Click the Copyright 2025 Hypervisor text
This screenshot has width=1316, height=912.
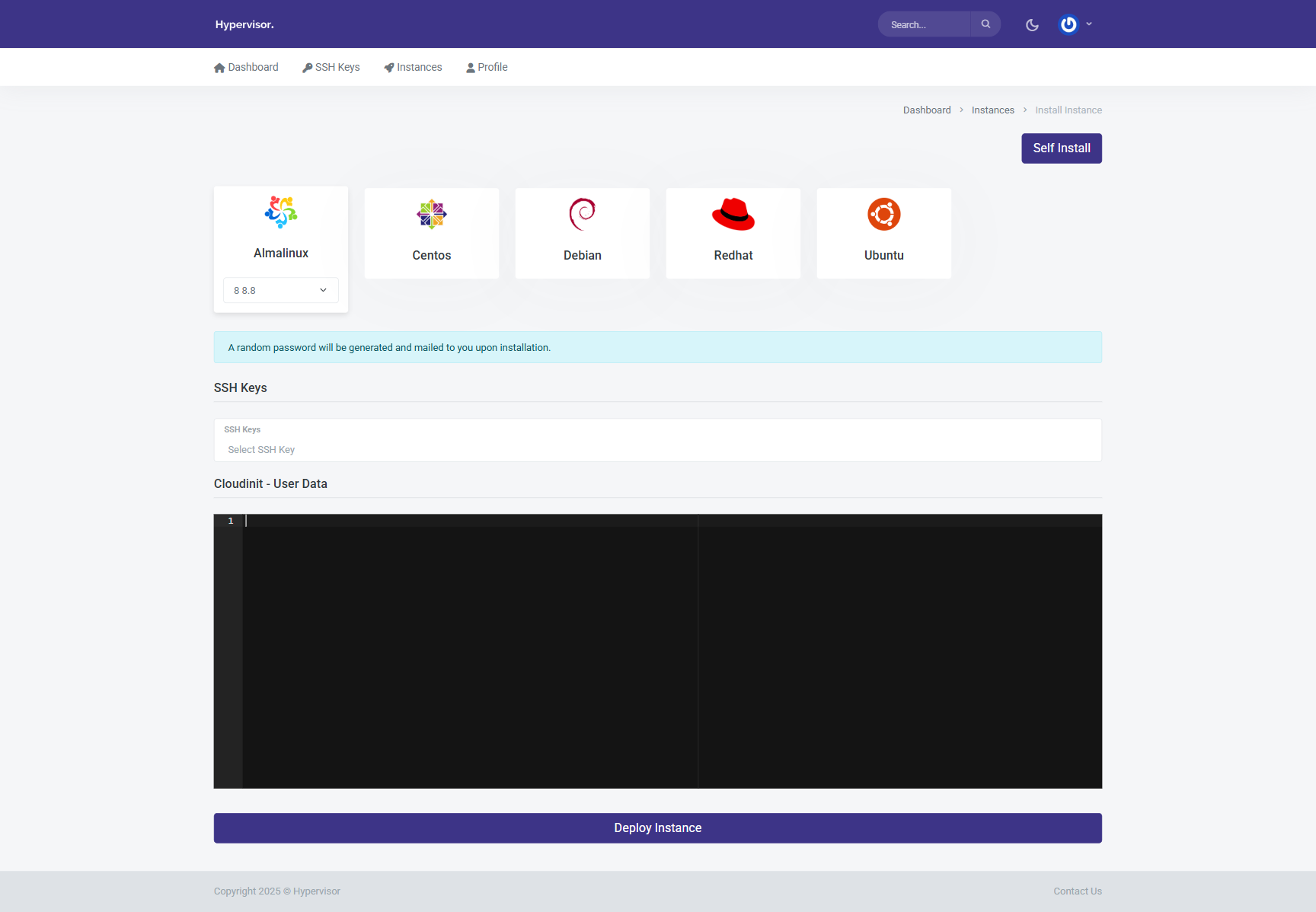click(277, 891)
